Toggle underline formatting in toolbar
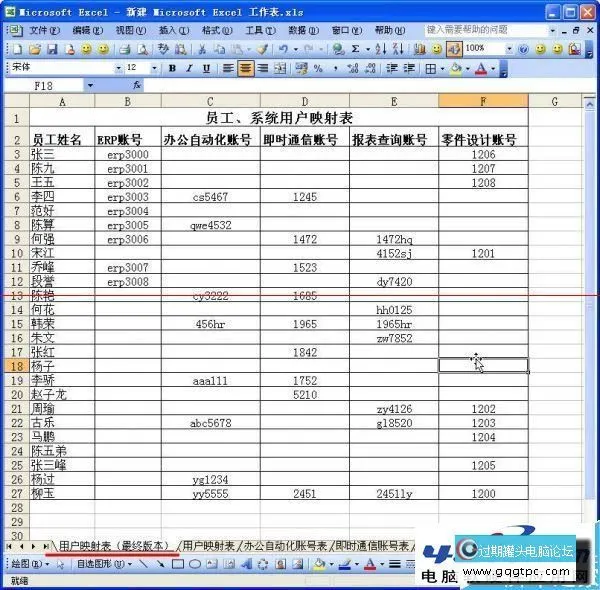 (205, 68)
